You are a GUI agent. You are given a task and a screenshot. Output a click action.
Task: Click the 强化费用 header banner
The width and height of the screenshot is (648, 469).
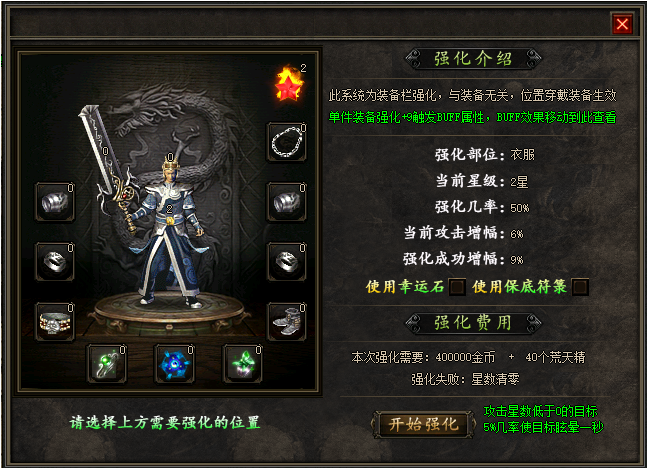[473, 323]
